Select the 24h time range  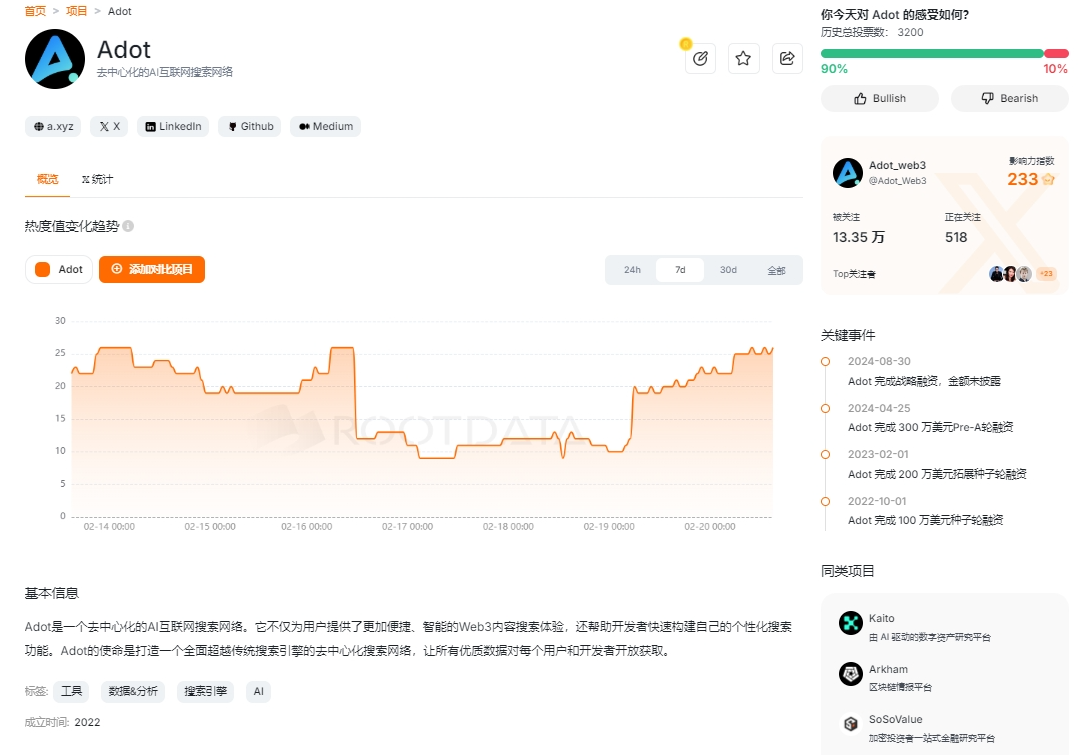[x=632, y=270]
